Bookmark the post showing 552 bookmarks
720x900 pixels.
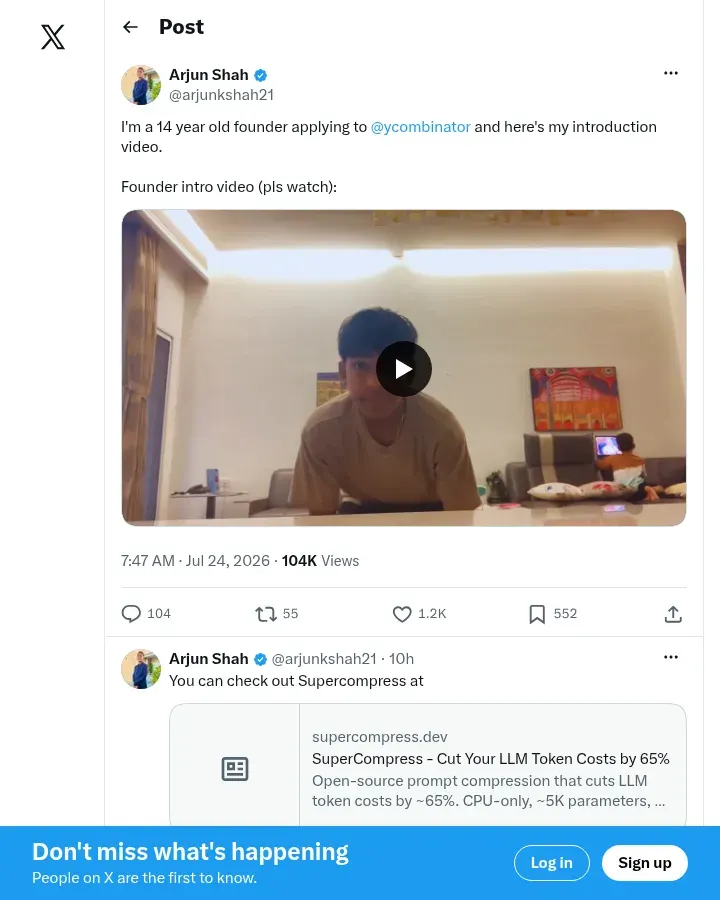pyautogui.click(x=537, y=614)
